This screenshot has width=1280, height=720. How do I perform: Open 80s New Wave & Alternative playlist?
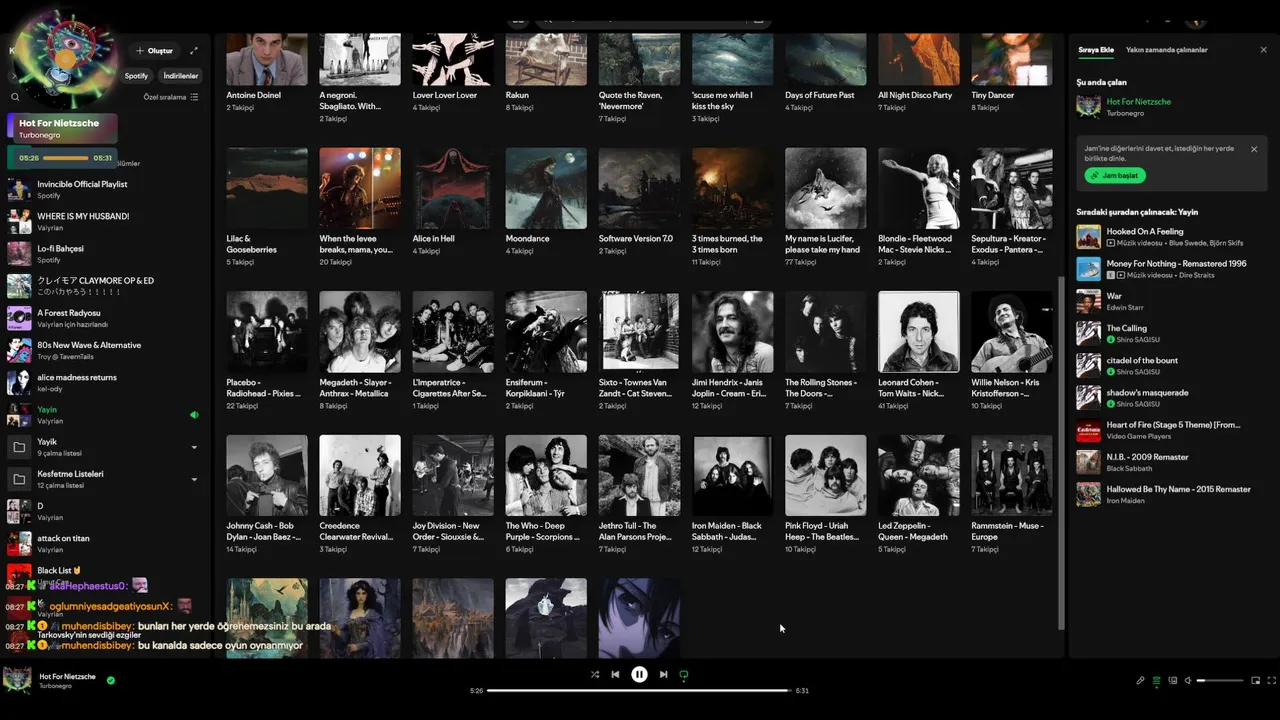click(x=105, y=350)
